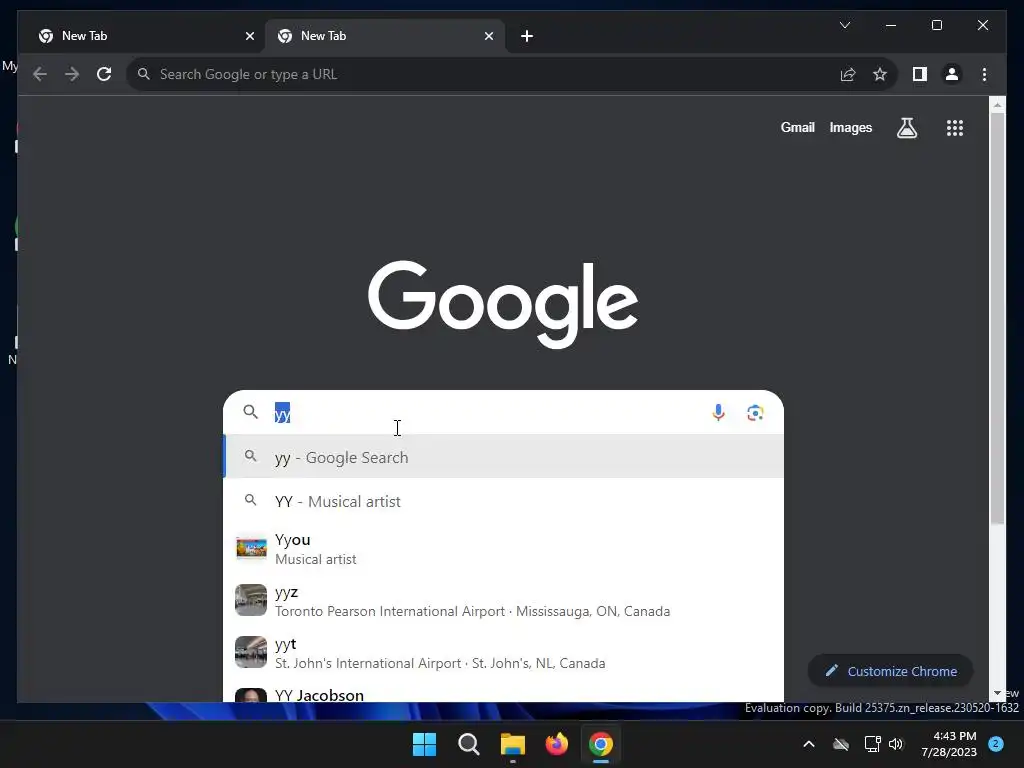The image size is (1024, 768).
Task: Select the yyz Toronto Pearson Airport suggestion
Action: point(504,601)
